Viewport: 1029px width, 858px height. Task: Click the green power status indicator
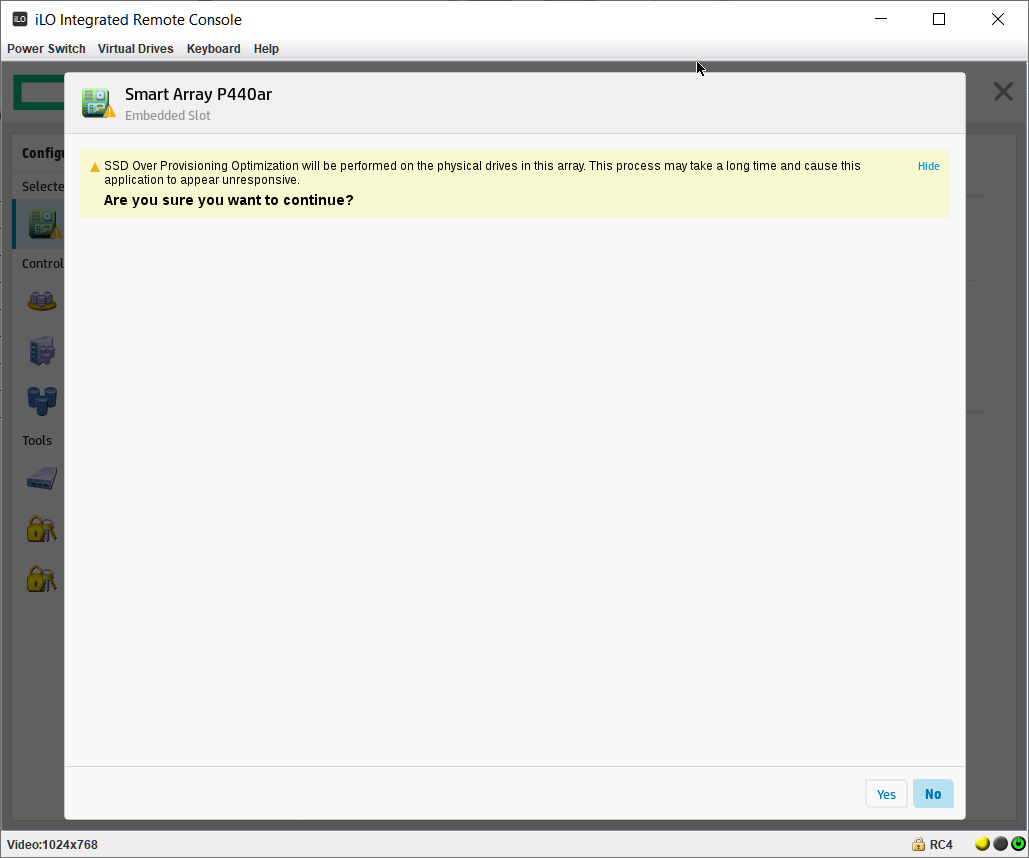tap(1018, 844)
